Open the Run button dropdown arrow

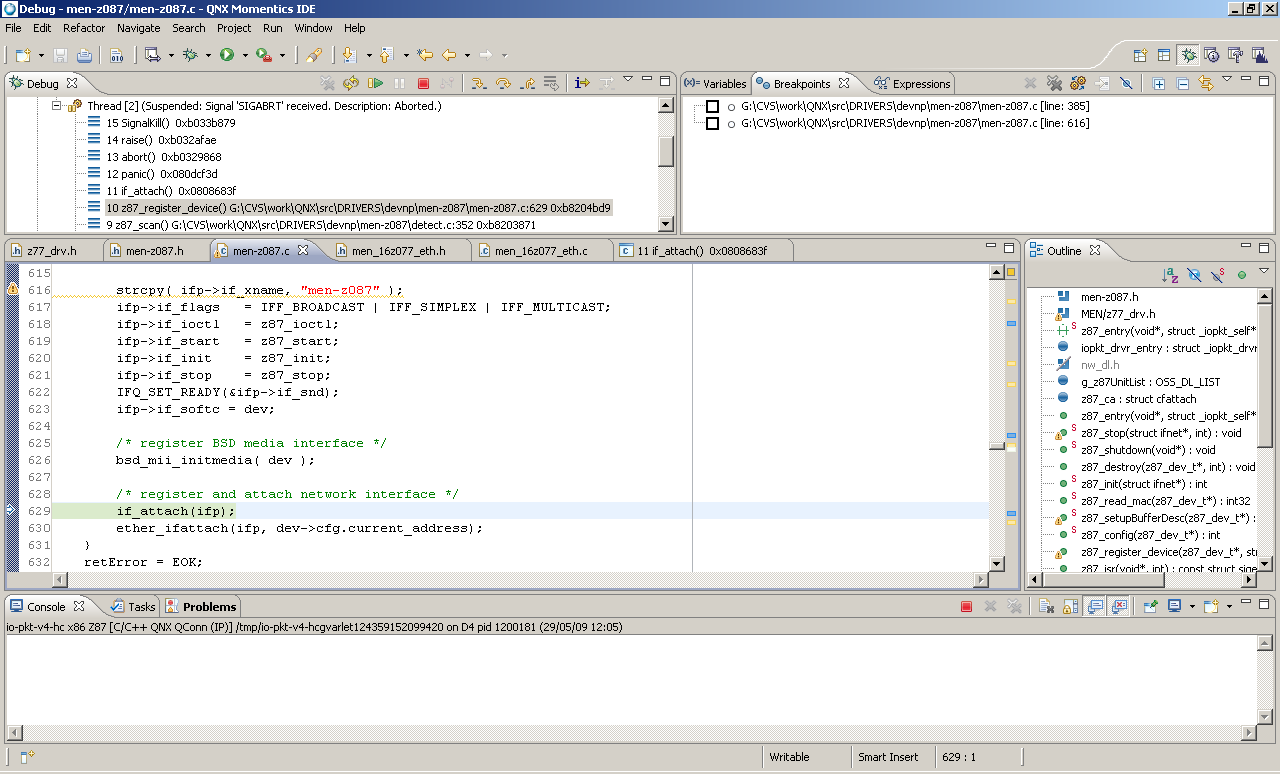pyautogui.click(x=245, y=56)
